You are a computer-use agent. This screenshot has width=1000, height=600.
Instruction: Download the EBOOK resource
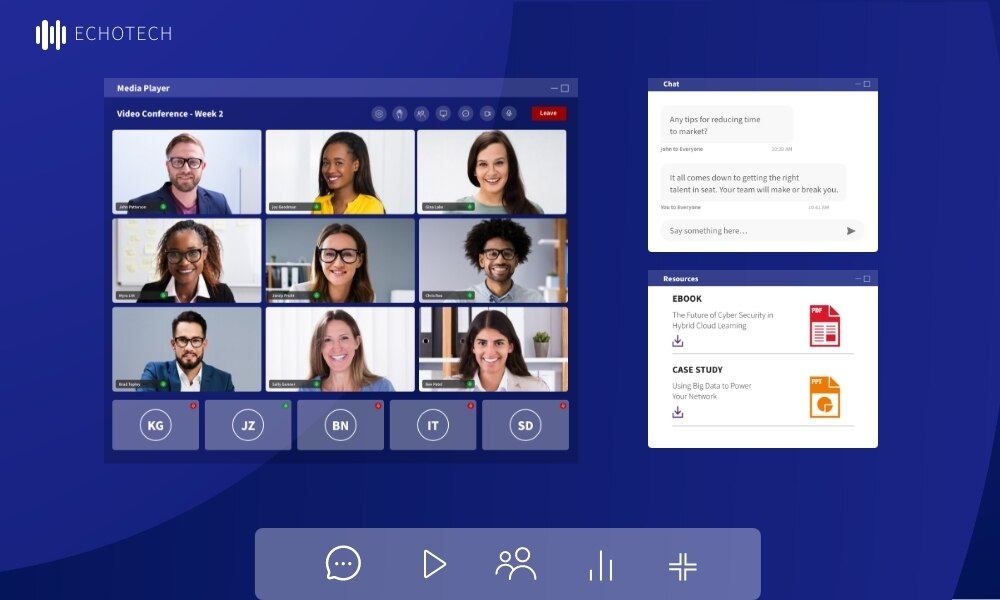(x=677, y=342)
